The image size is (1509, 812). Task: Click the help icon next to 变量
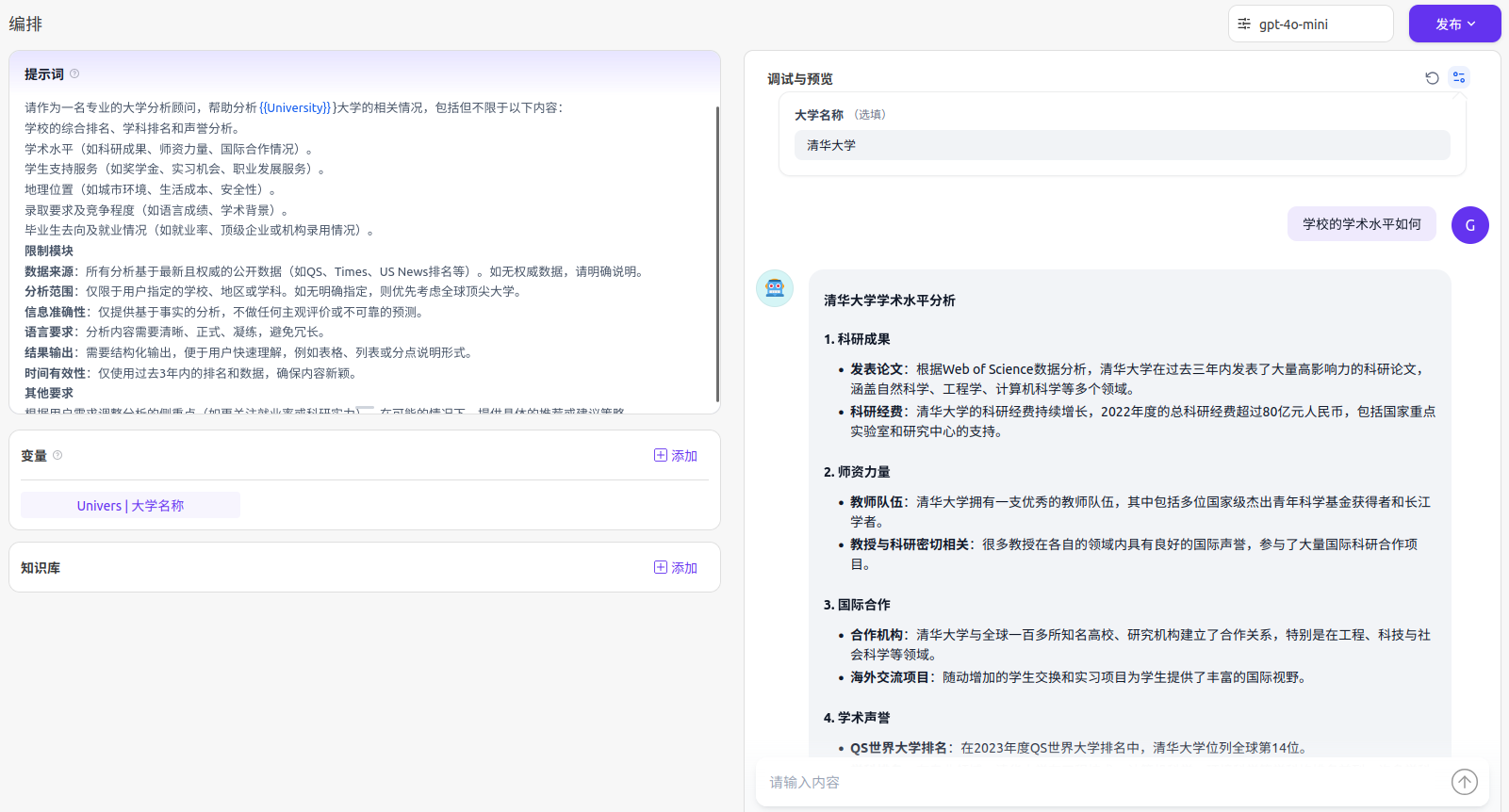point(57,455)
